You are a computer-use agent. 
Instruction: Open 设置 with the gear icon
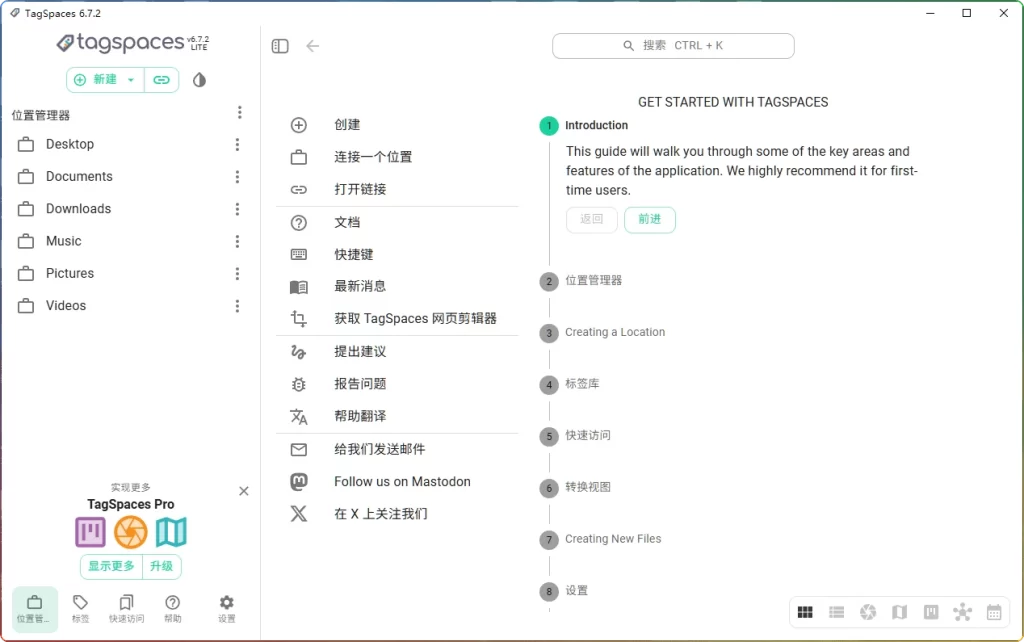(x=226, y=608)
